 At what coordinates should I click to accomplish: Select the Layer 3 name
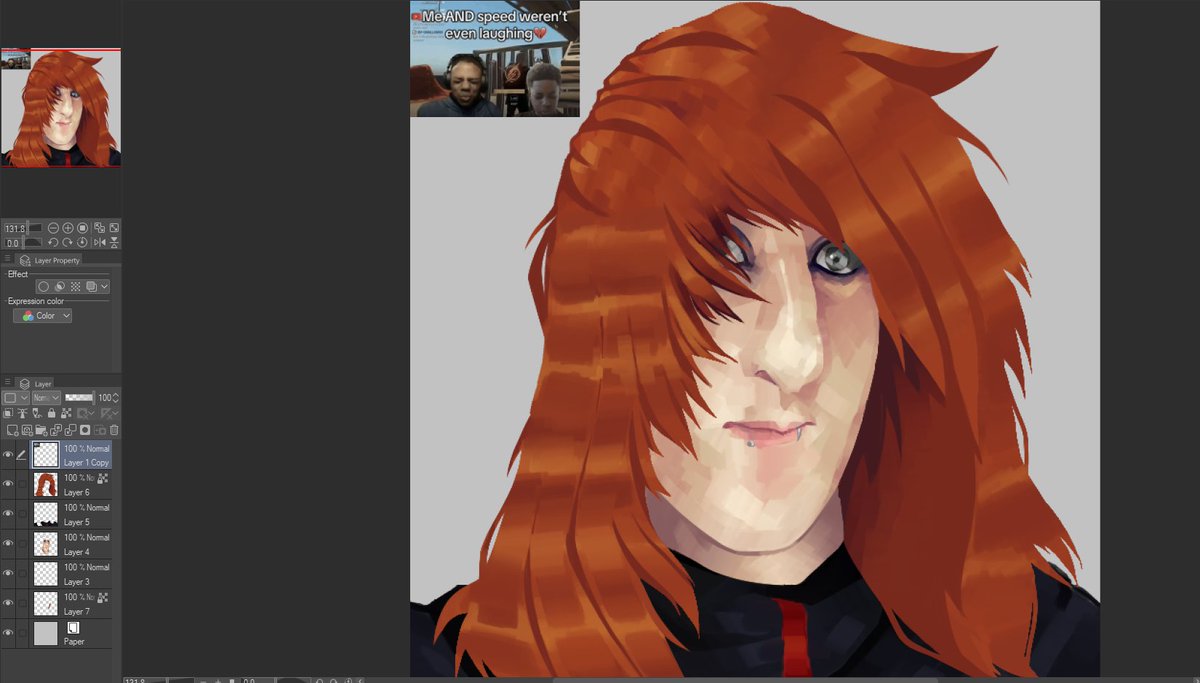(76, 581)
